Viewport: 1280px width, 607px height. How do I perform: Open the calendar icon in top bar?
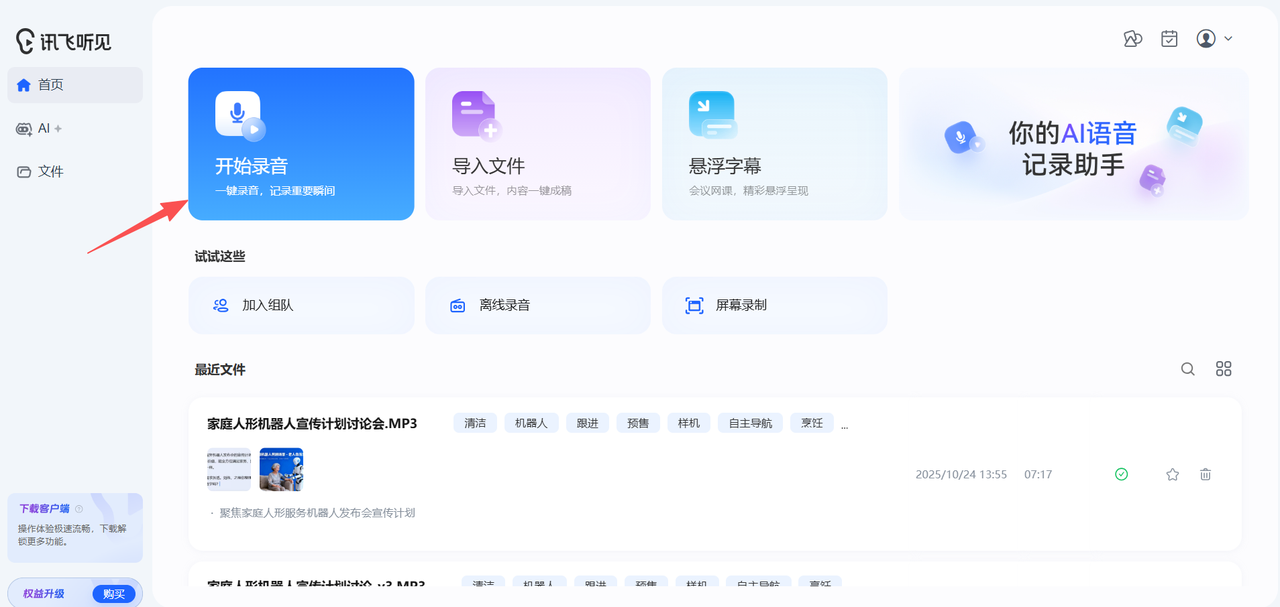pyautogui.click(x=1169, y=39)
